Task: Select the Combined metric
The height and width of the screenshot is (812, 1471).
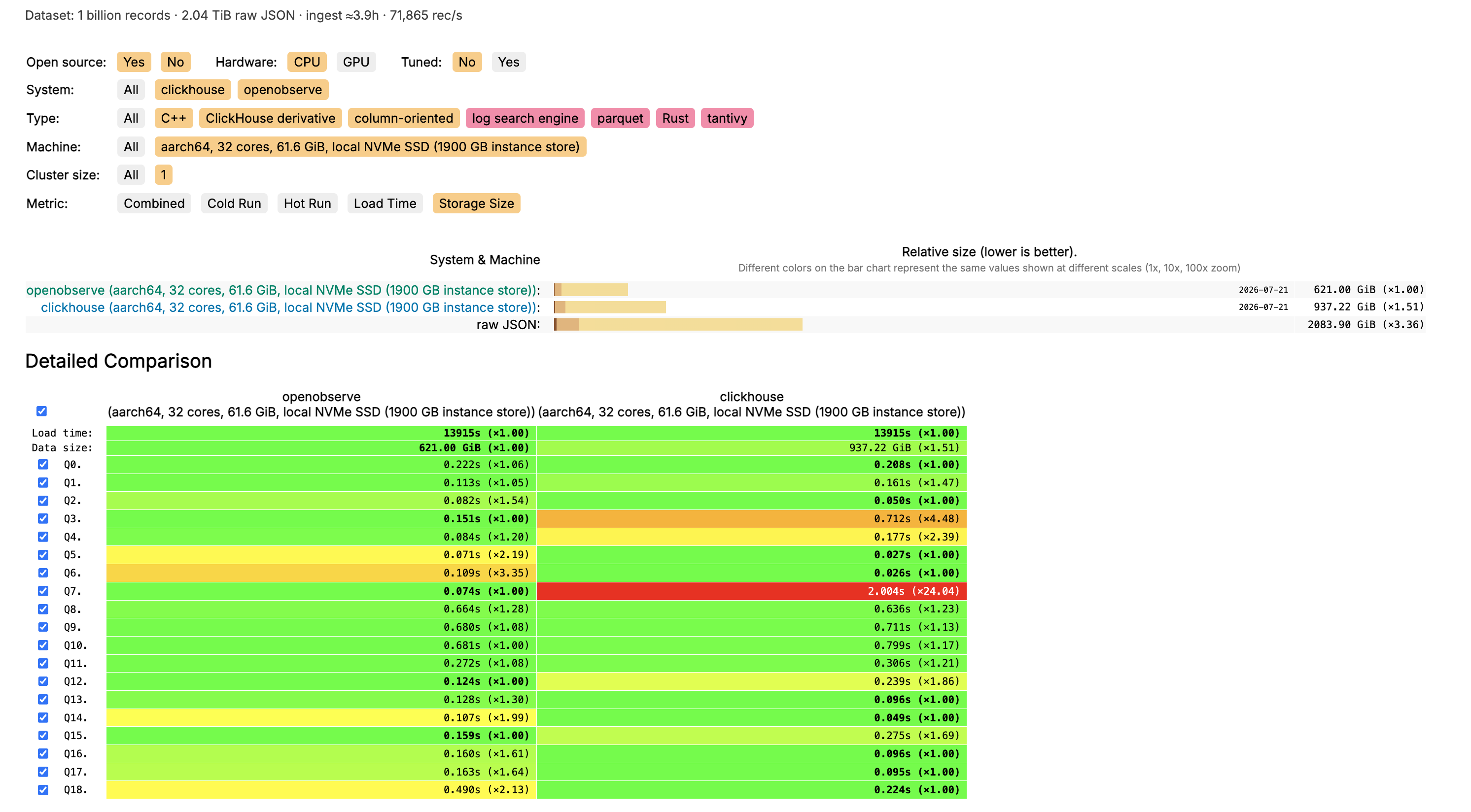Action: point(154,203)
